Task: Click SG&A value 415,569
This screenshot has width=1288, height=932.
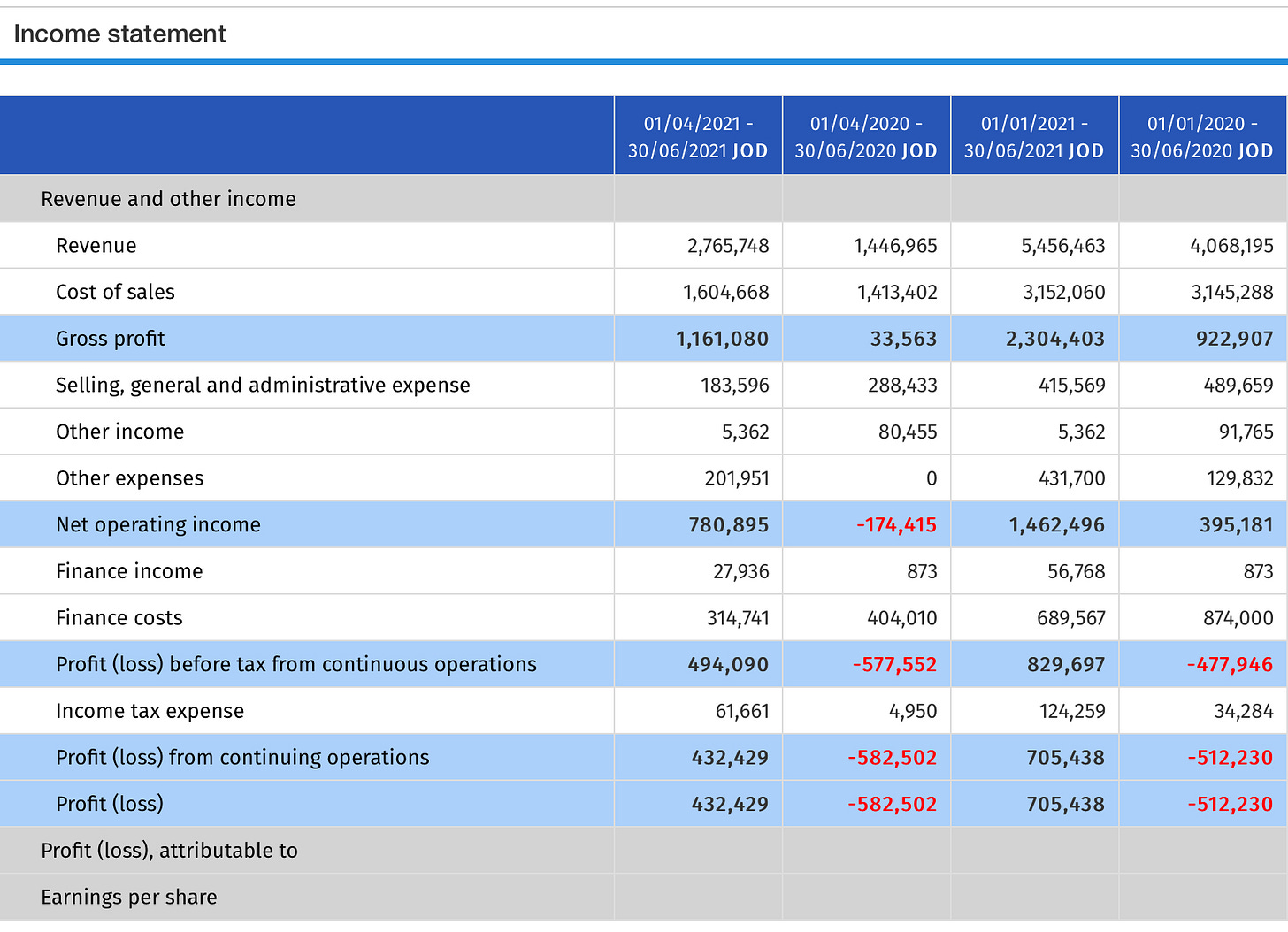Action: tap(1072, 386)
